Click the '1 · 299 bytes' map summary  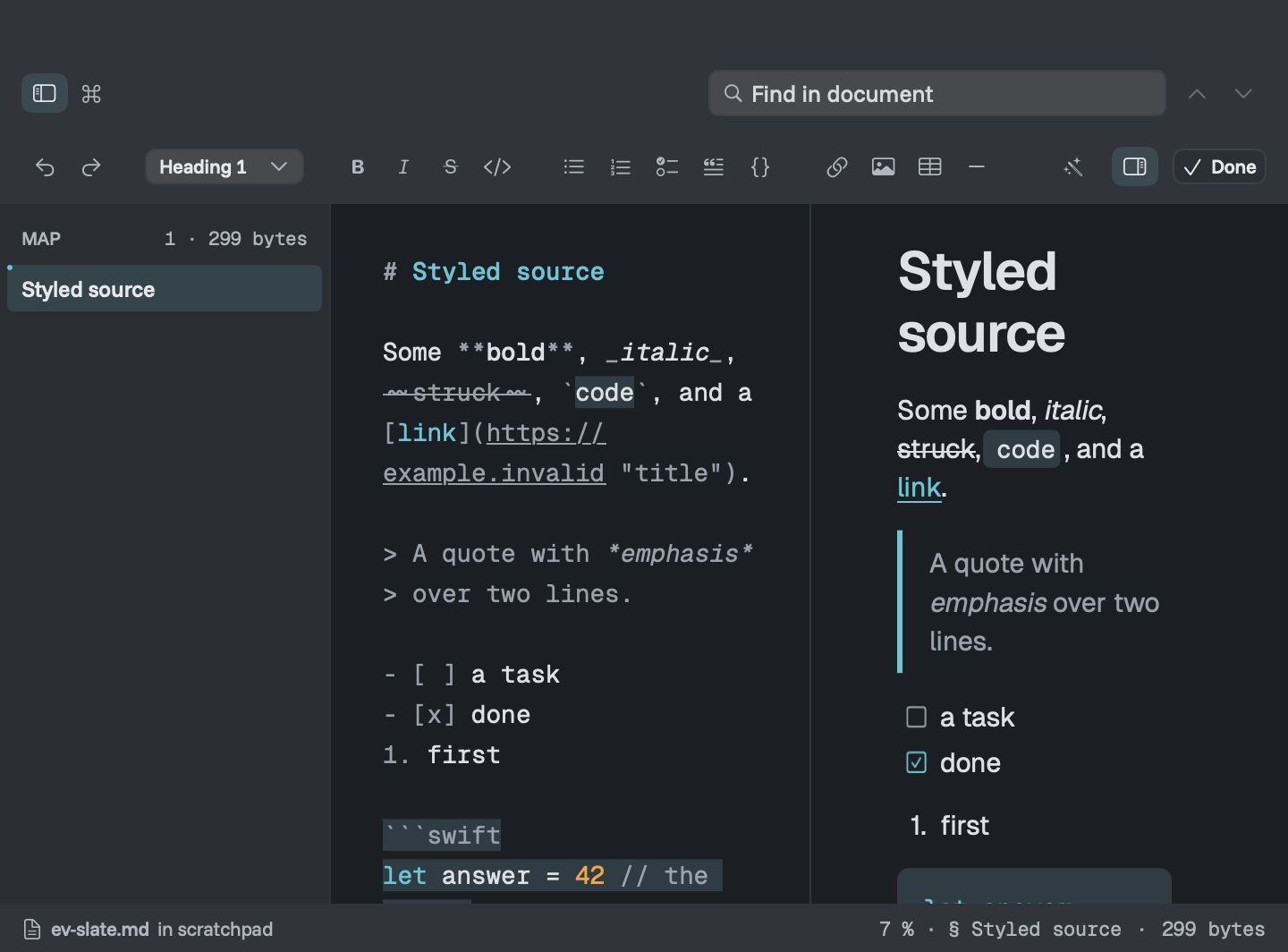(235, 239)
